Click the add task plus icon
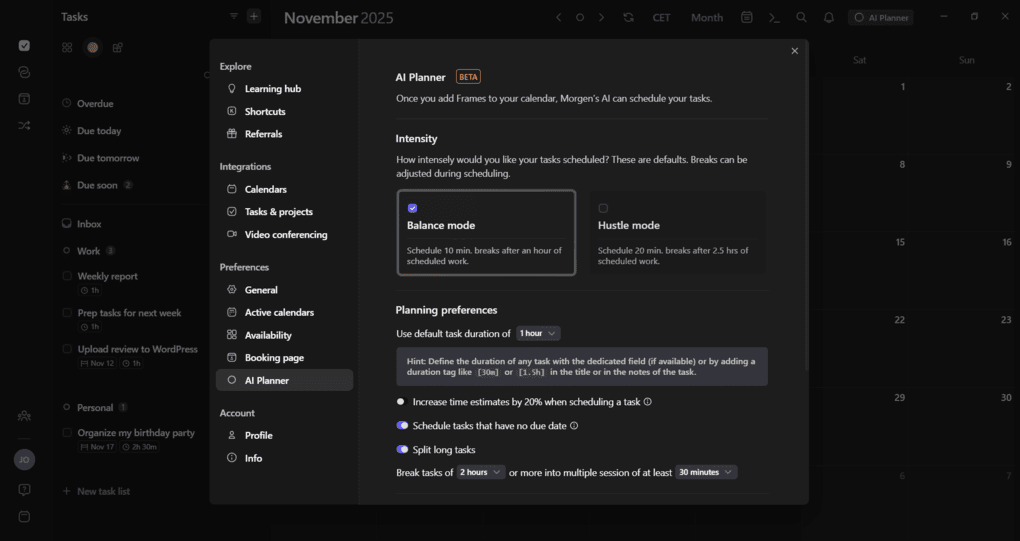This screenshot has height=541, width=1020. 254,16
